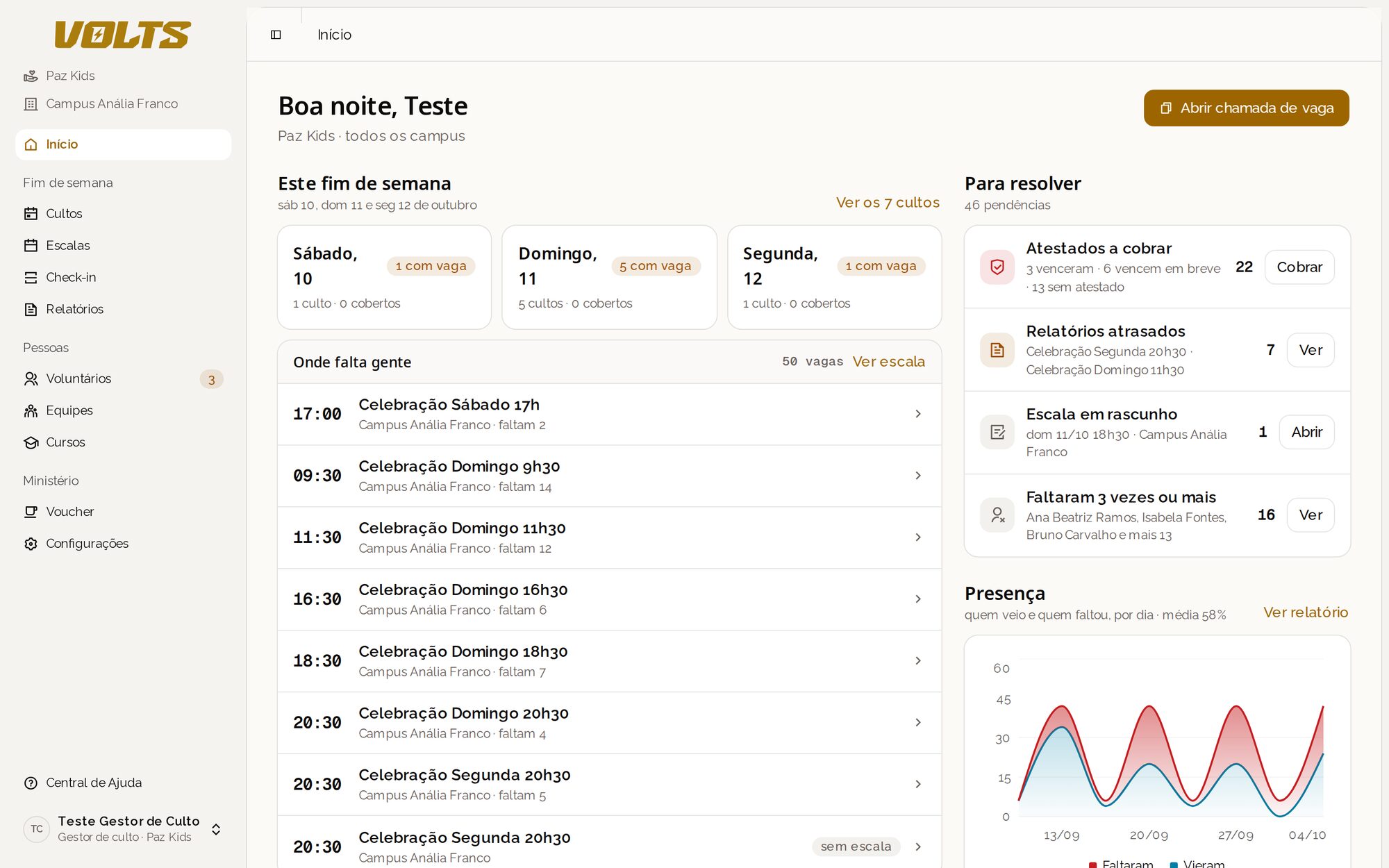Open chevron for Celebração Sábado 17h
Viewport: 1389px width, 868px height.
click(918, 414)
